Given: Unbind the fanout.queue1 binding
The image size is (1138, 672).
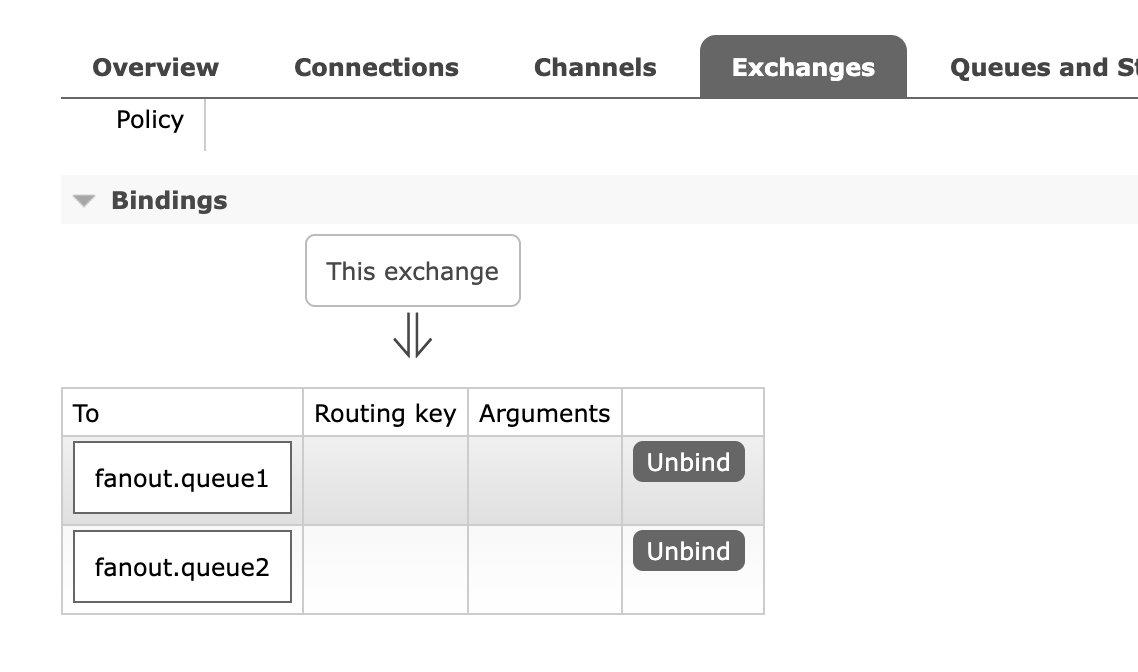Looking at the screenshot, I should coord(689,462).
